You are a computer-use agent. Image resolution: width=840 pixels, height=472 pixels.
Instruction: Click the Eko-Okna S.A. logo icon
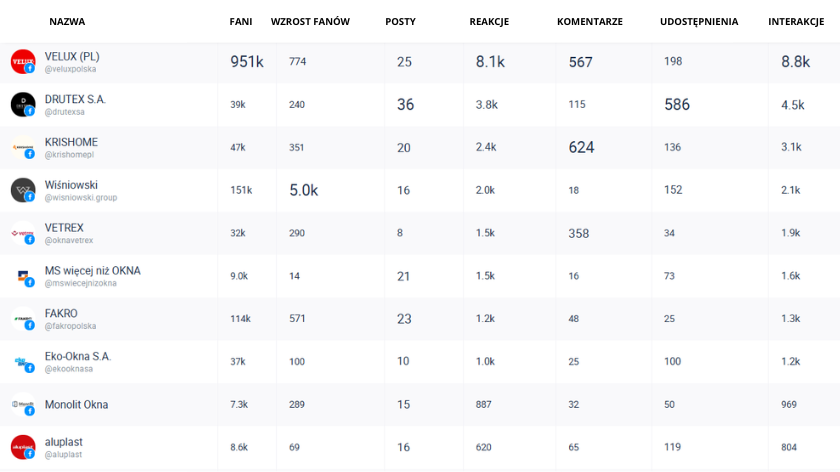click(x=23, y=362)
